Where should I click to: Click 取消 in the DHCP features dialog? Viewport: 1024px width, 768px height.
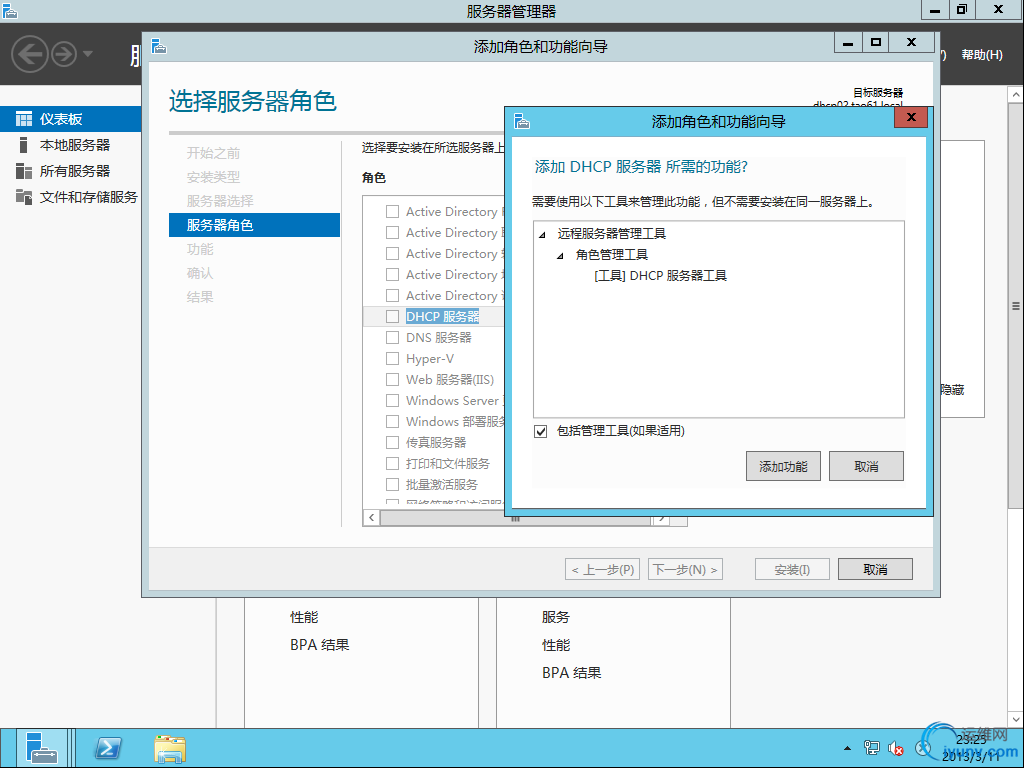tap(866, 466)
